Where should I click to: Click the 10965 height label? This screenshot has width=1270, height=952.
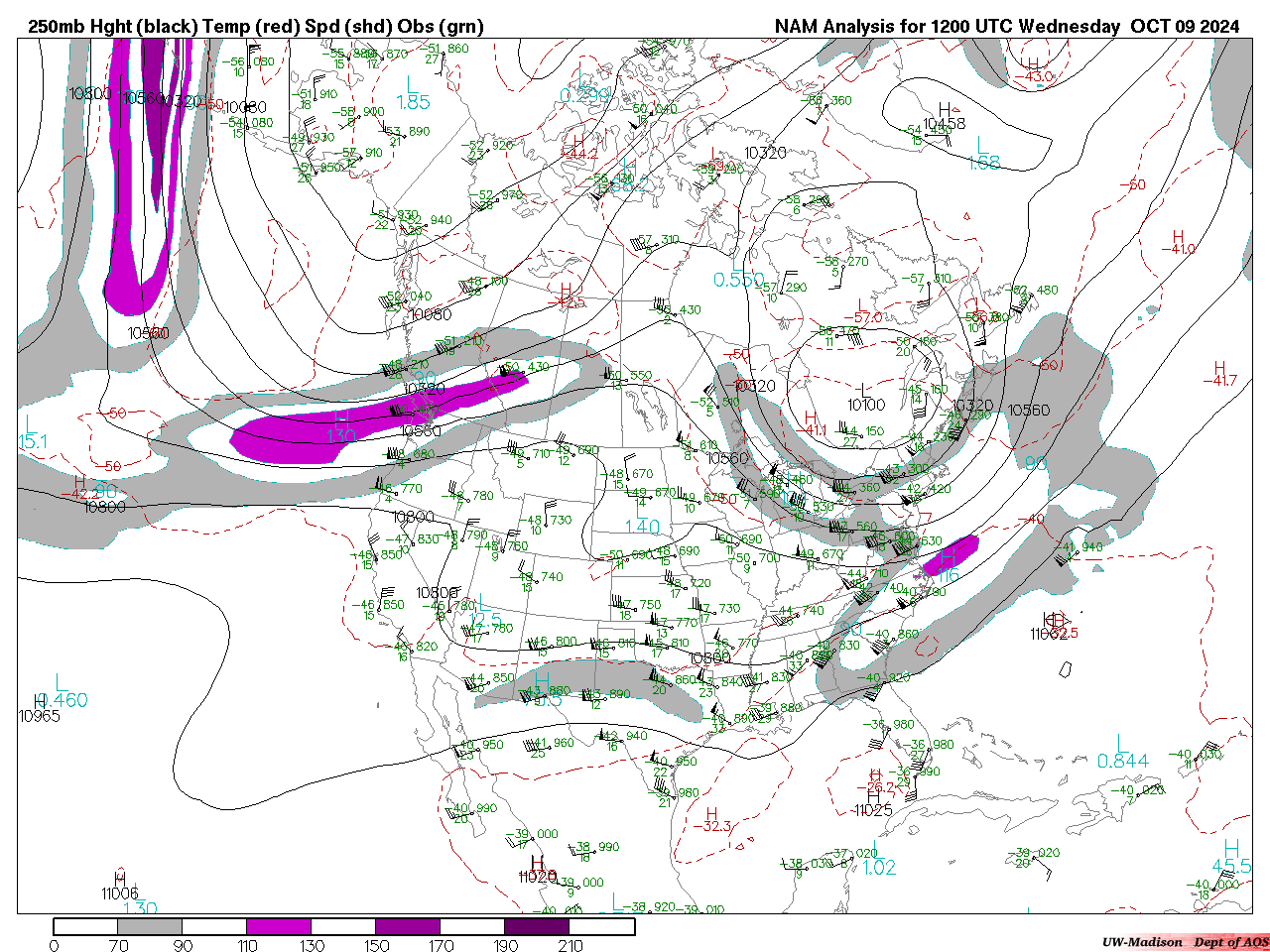click(x=40, y=716)
